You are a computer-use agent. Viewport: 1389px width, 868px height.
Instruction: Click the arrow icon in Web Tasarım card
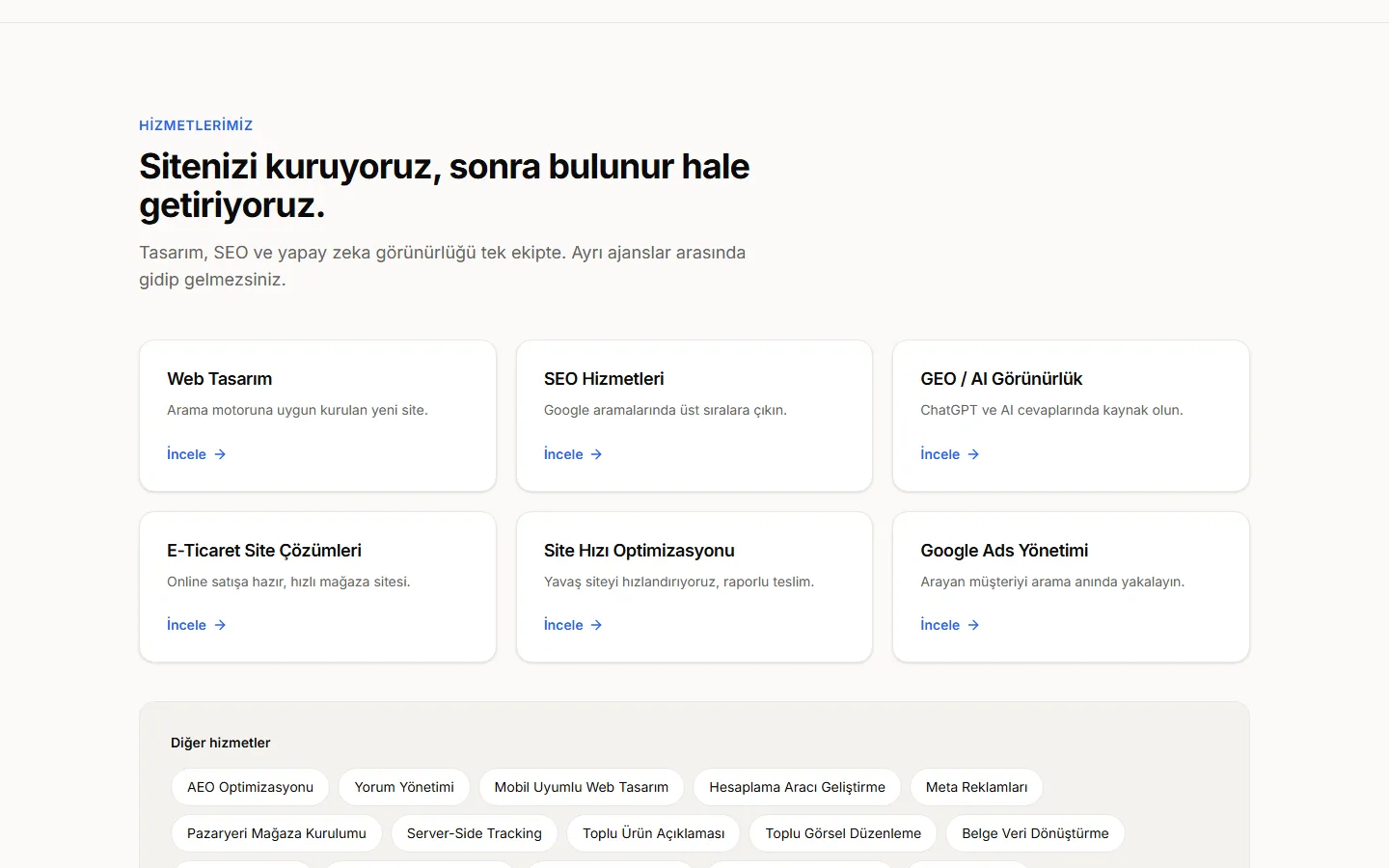[x=220, y=454]
